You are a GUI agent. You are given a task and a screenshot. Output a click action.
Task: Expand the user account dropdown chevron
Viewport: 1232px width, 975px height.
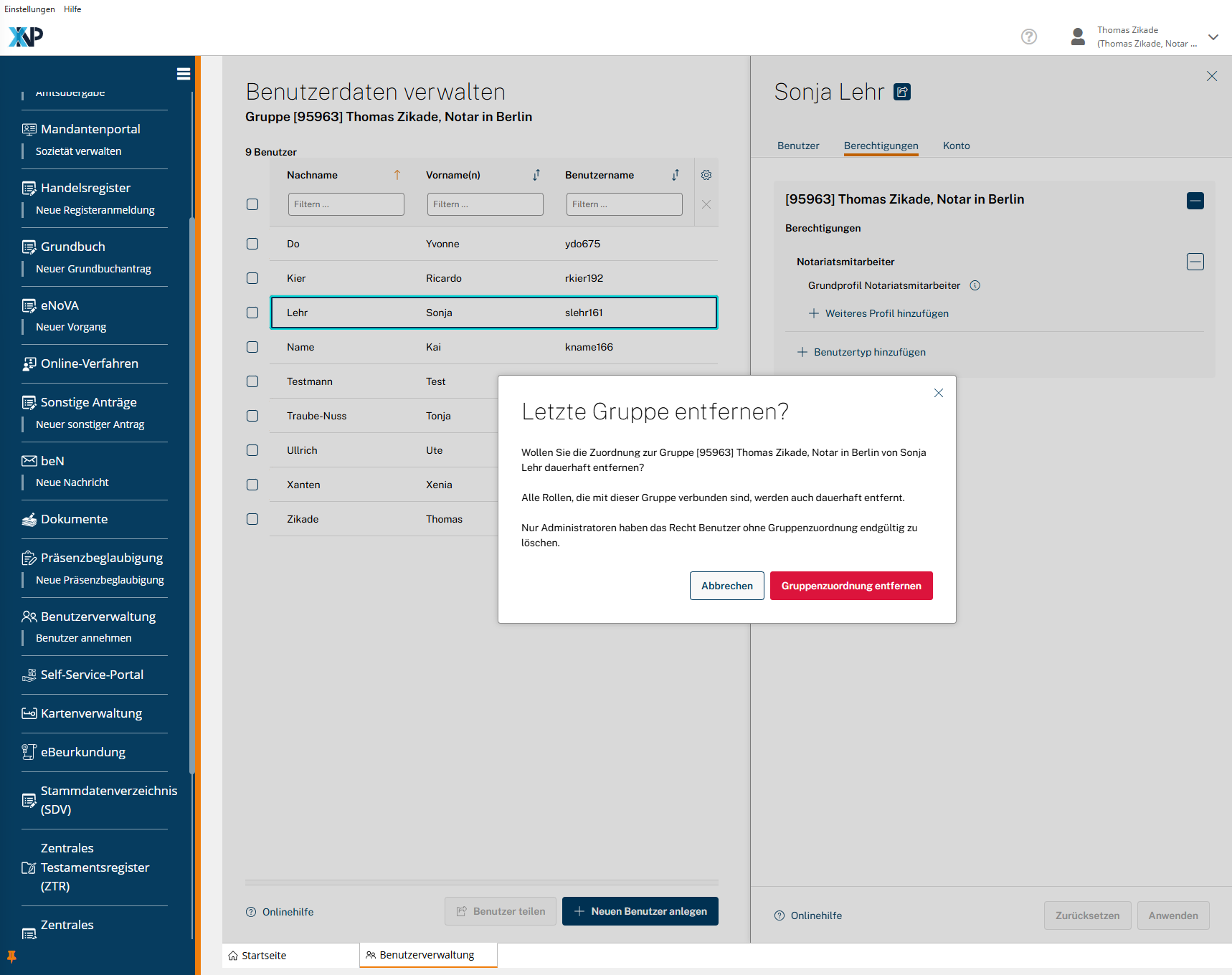coord(1213,37)
